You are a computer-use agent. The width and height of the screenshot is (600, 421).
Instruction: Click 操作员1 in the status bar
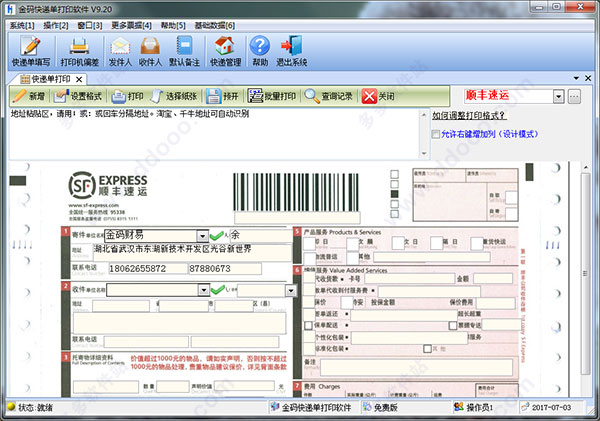pos(474,408)
